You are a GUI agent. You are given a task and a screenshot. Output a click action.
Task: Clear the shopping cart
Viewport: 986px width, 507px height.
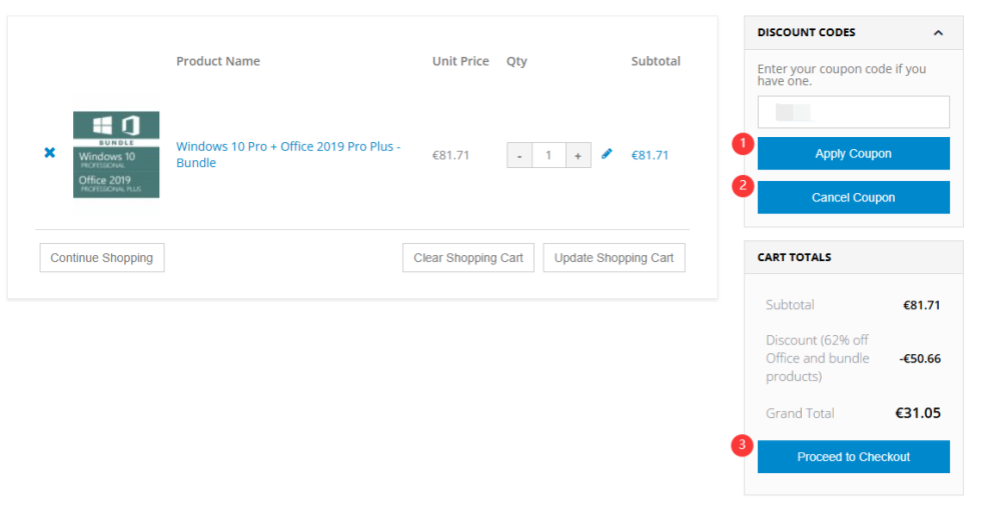[x=468, y=258]
